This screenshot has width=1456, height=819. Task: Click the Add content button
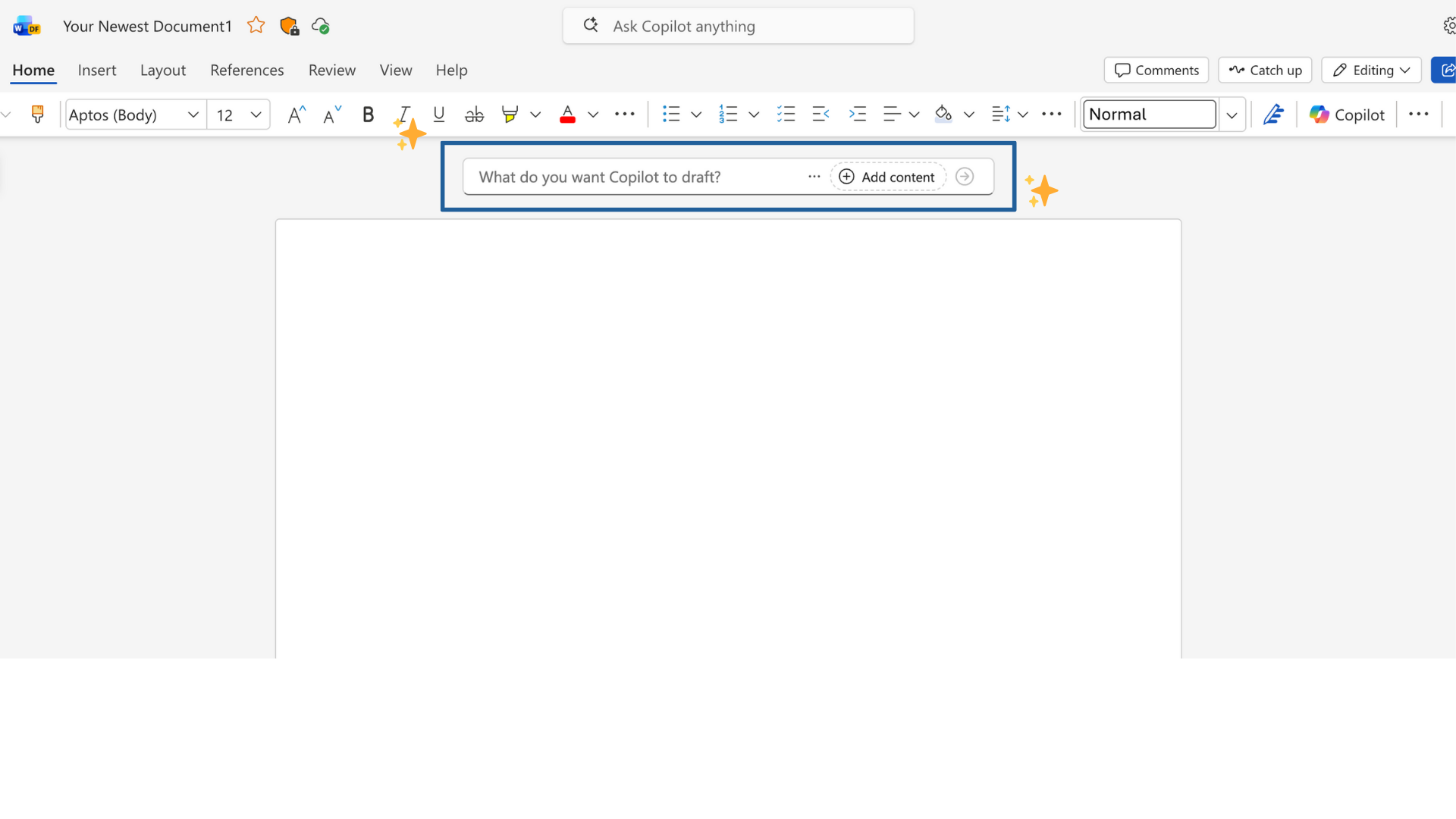tap(887, 177)
